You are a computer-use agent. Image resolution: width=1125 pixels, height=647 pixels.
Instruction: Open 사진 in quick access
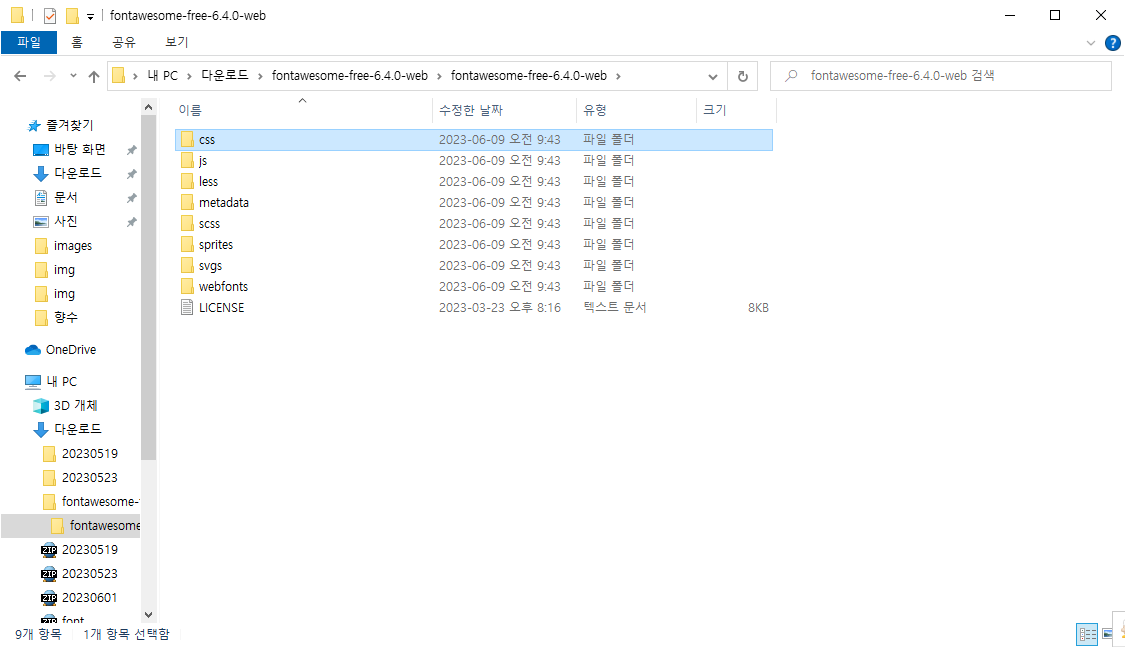65,222
